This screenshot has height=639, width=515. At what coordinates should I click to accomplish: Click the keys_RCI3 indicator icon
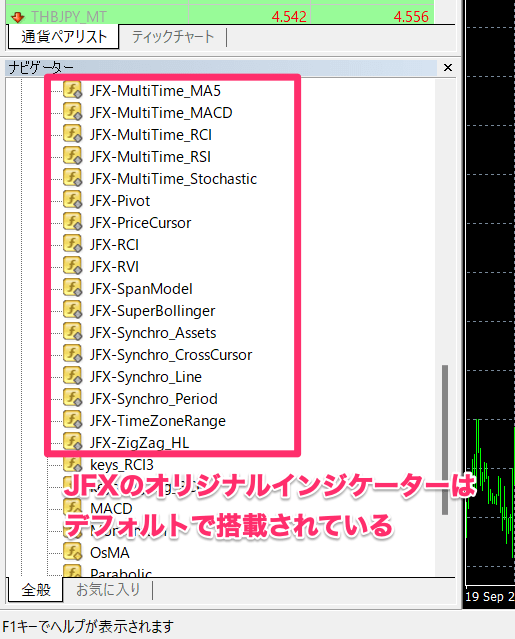tap(73, 464)
